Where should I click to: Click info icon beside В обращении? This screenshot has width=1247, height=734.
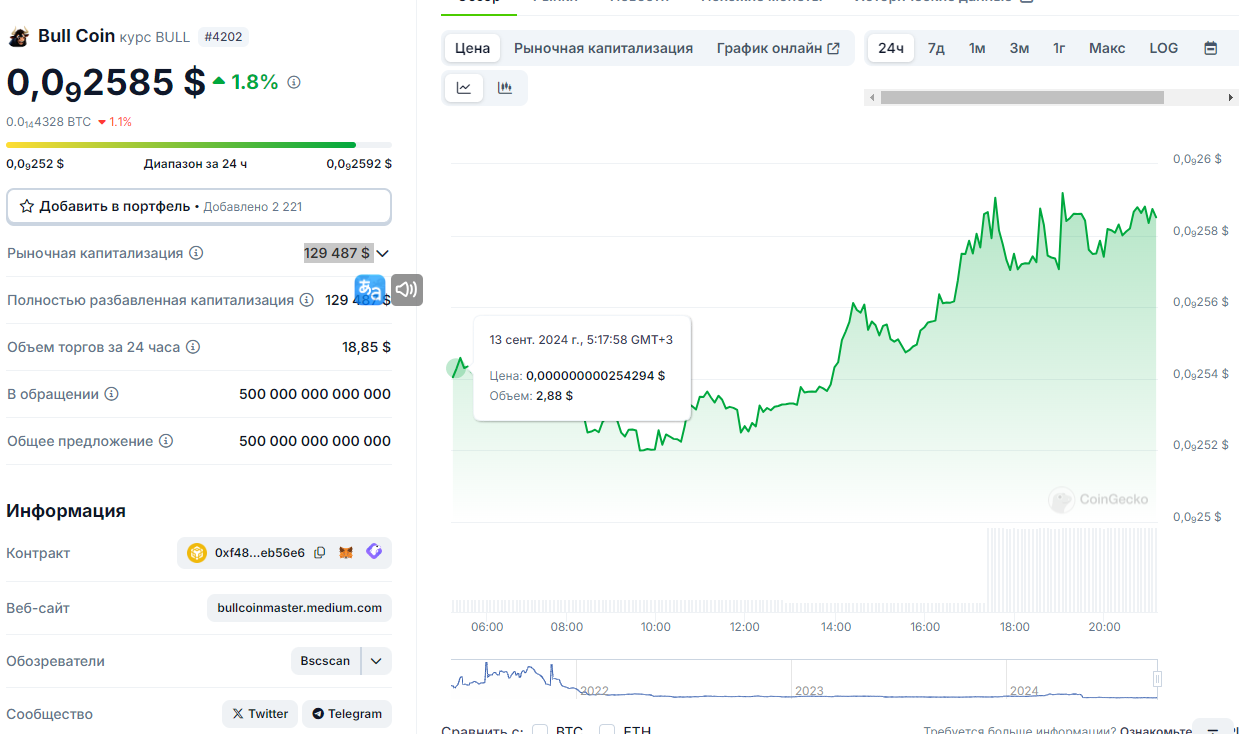coord(112,394)
